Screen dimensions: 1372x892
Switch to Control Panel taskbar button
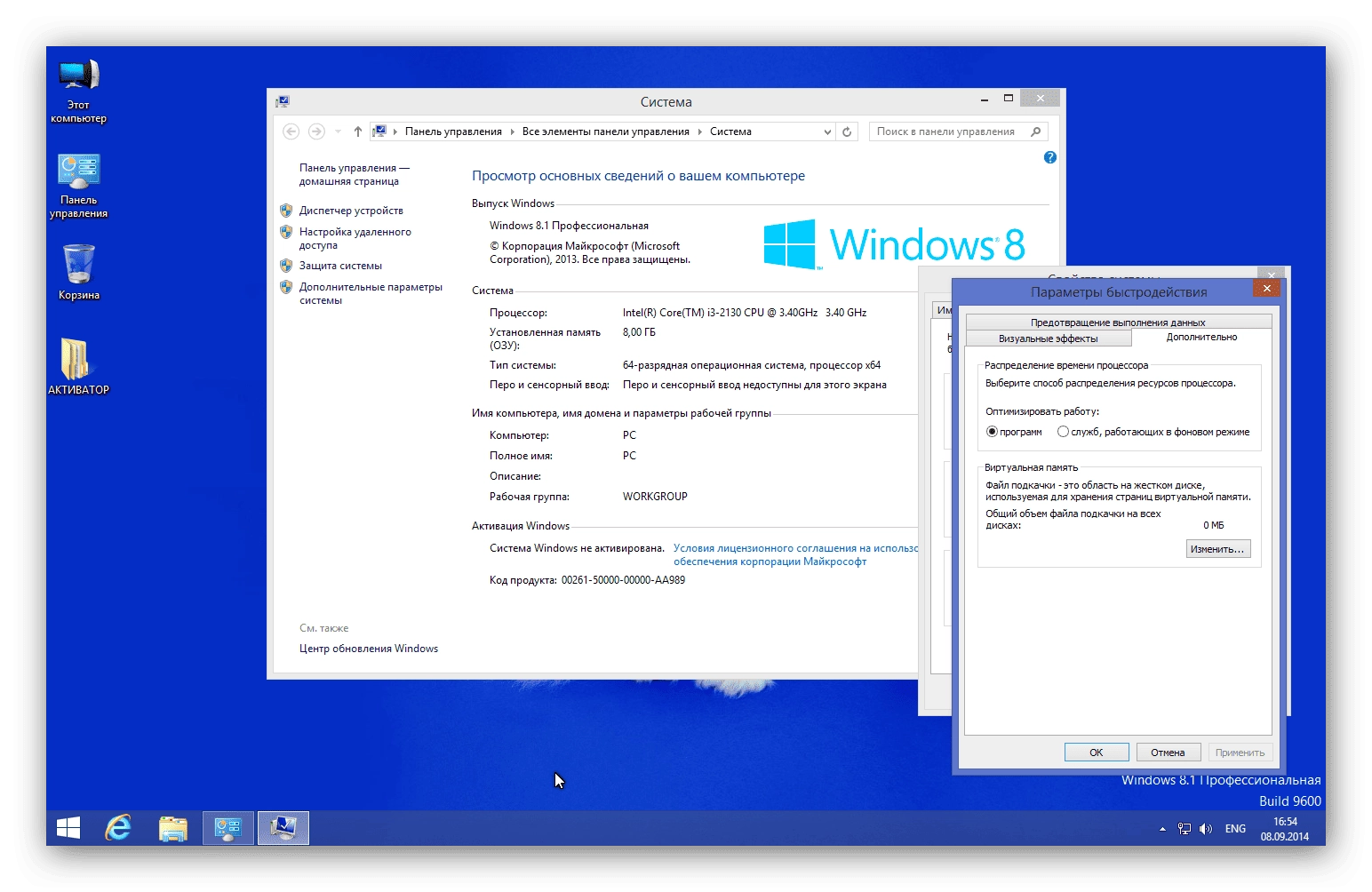[x=228, y=828]
